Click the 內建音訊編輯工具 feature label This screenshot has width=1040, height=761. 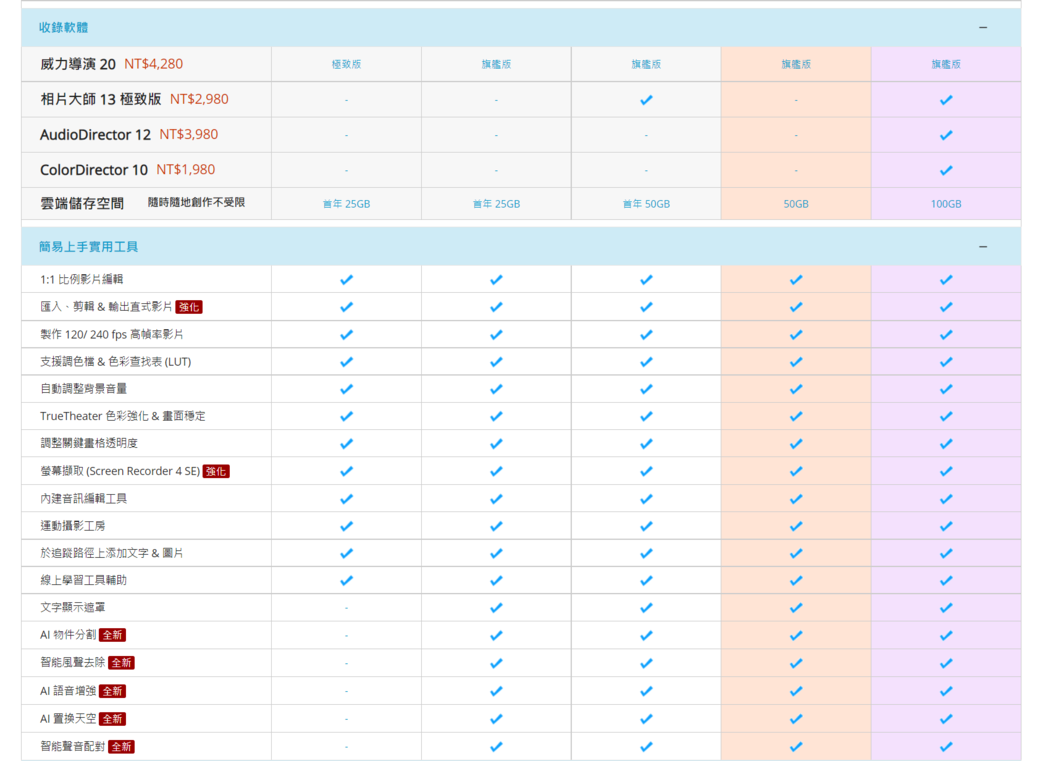tap(84, 498)
